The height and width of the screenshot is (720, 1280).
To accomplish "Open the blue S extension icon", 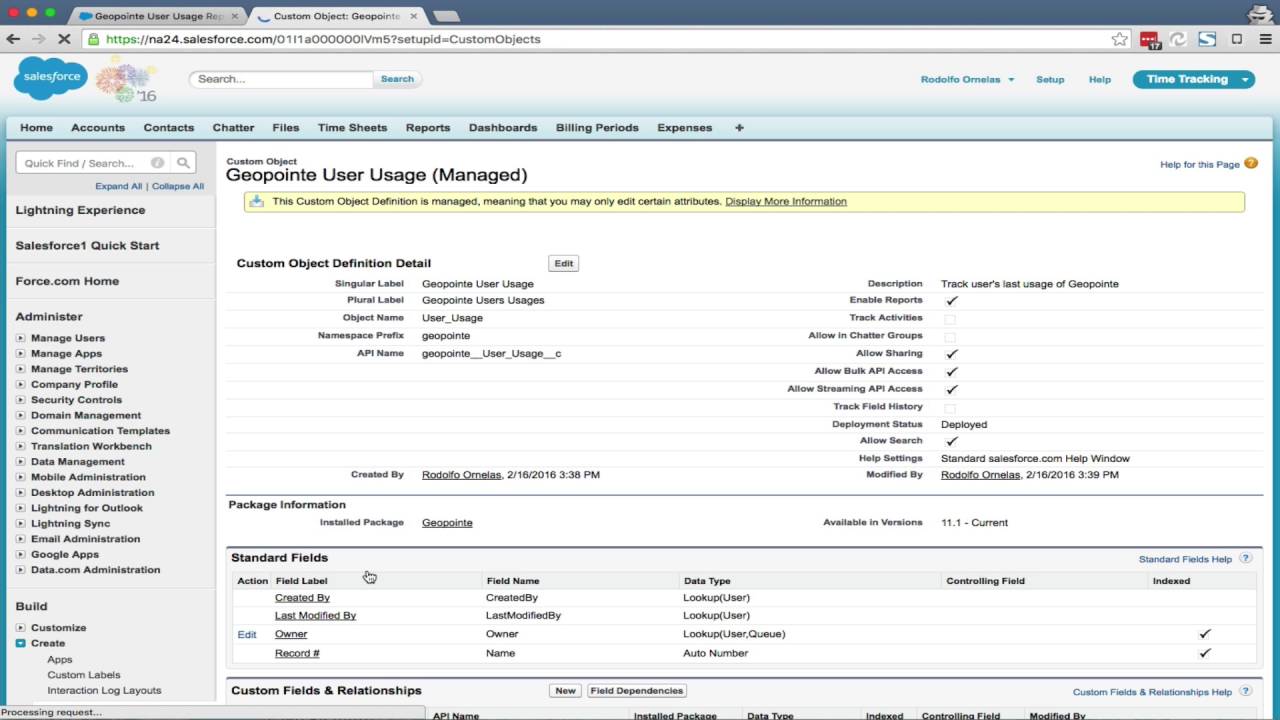I will click(1207, 39).
